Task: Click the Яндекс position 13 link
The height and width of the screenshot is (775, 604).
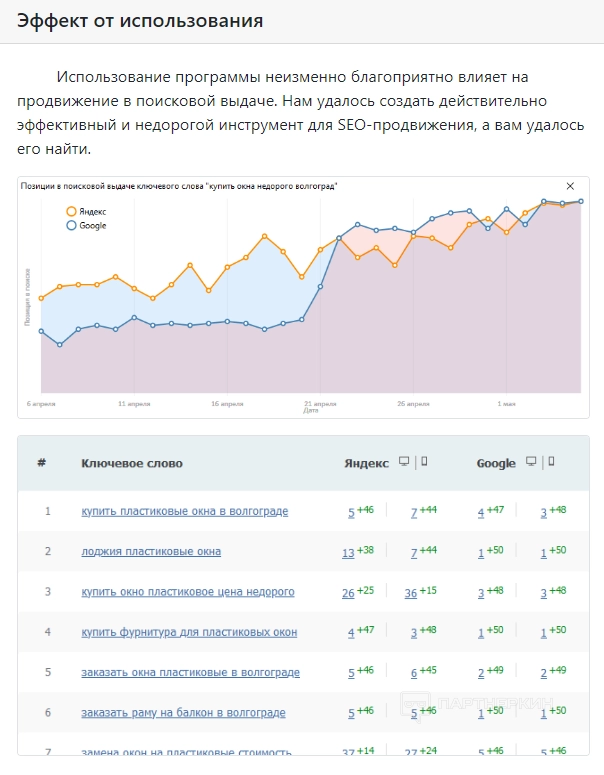Action: (x=348, y=552)
